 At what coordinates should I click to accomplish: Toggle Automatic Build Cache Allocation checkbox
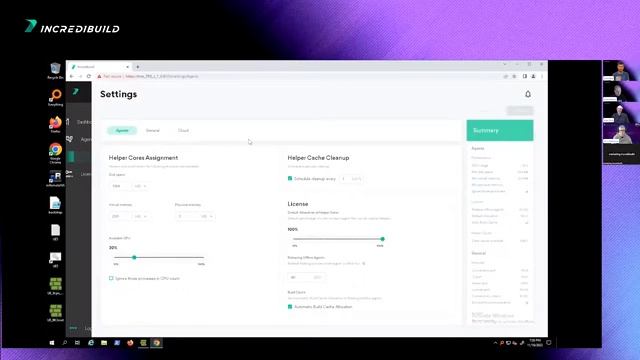pos(290,307)
